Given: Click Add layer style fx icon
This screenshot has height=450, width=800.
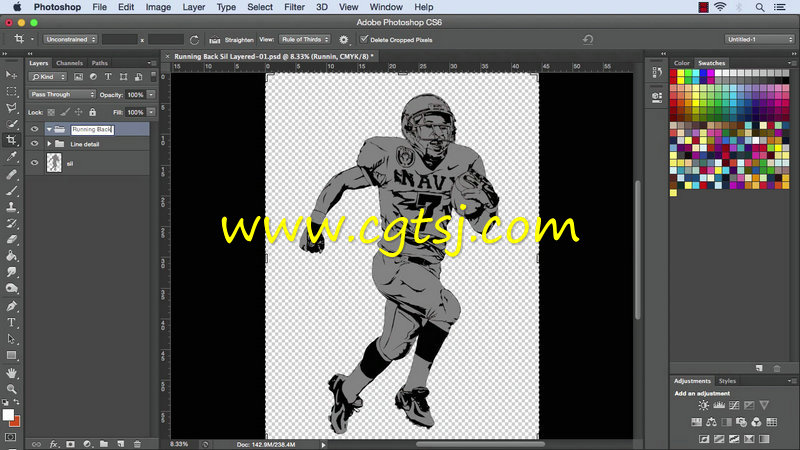Looking at the screenshot, I should pyautogui.click(x=54, y=444).
